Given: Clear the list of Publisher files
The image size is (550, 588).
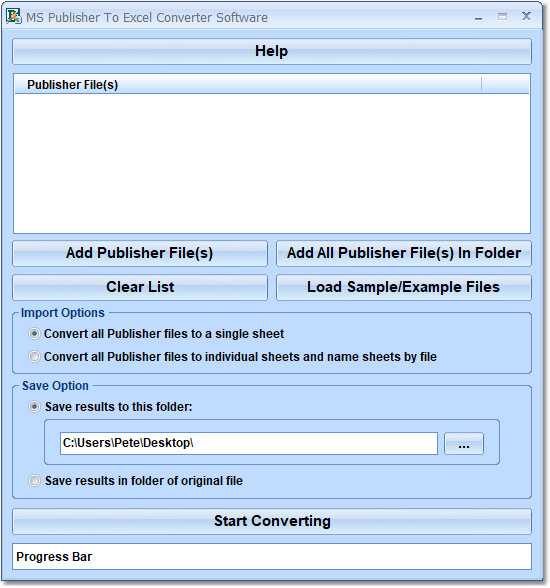Looking at the screenshot, I should (140, 288).
